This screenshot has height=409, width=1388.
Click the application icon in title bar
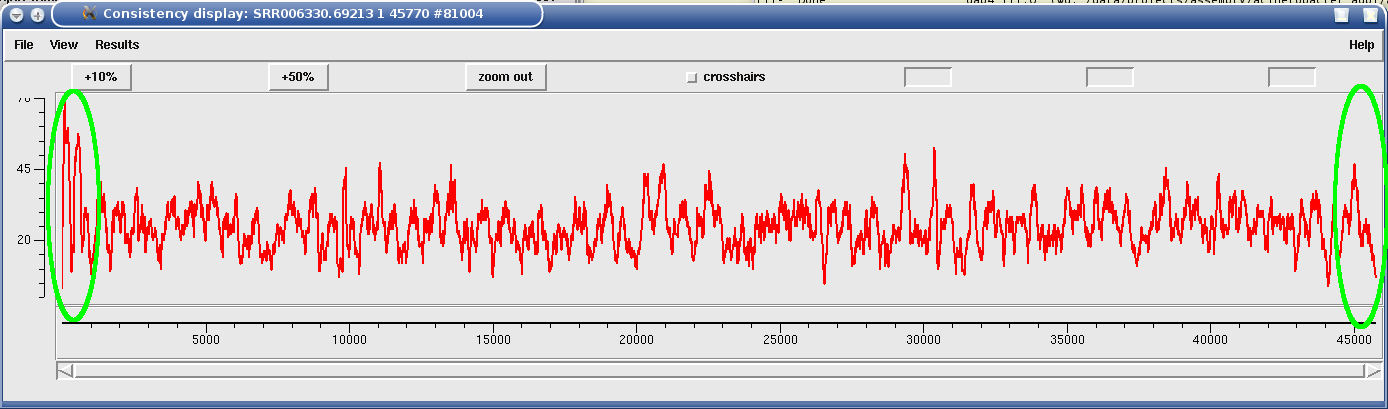89,14
